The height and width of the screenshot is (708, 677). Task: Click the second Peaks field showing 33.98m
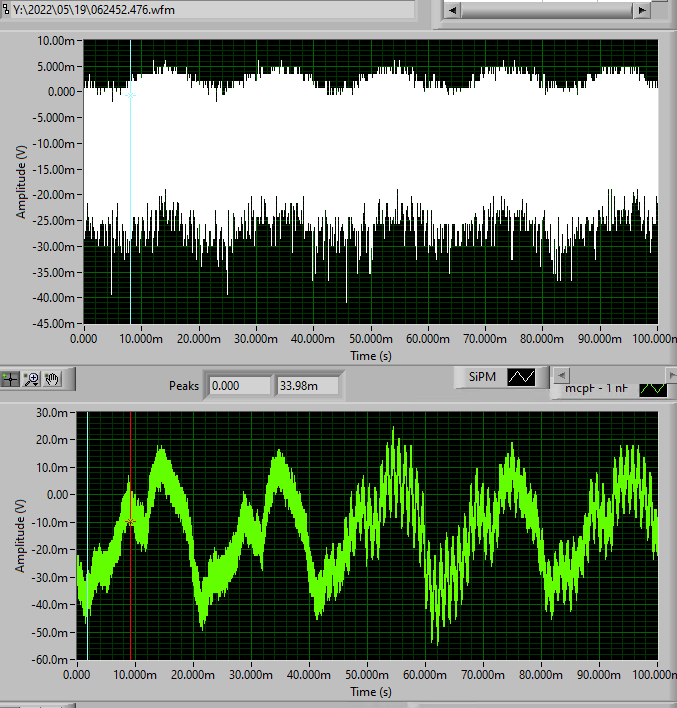click(307, 385)
